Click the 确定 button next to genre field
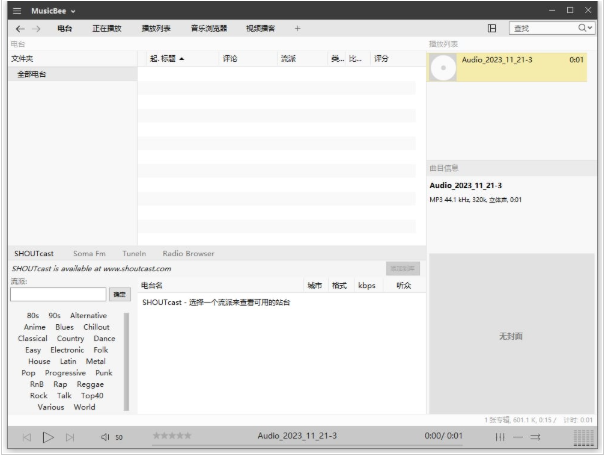This screenshot has height=457, width=605. coord(119,294)
